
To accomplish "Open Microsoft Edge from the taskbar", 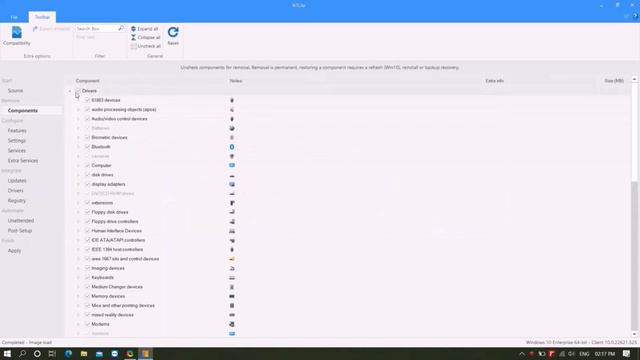I will tap(68, 354).
